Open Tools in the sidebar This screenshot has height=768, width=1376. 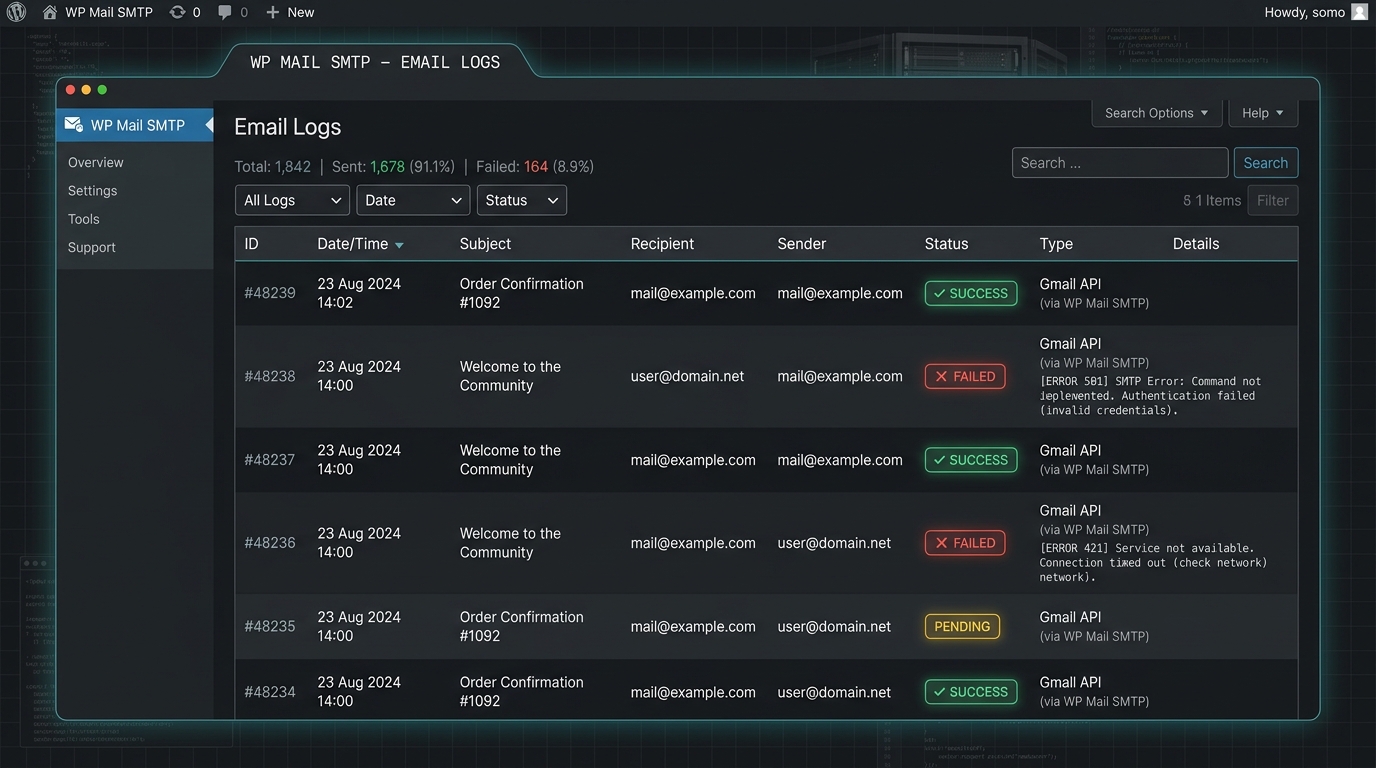click(84, 219)
